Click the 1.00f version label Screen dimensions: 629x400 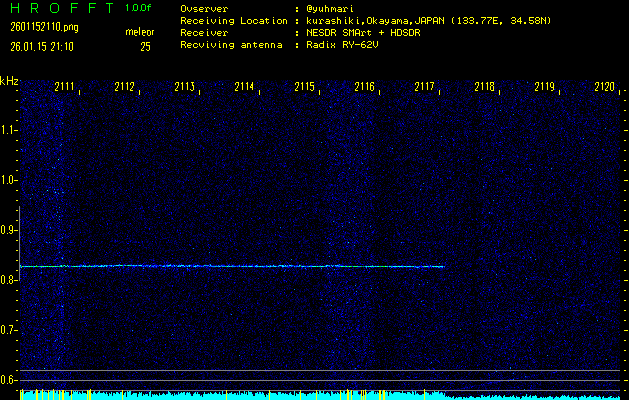click(139, 8)
